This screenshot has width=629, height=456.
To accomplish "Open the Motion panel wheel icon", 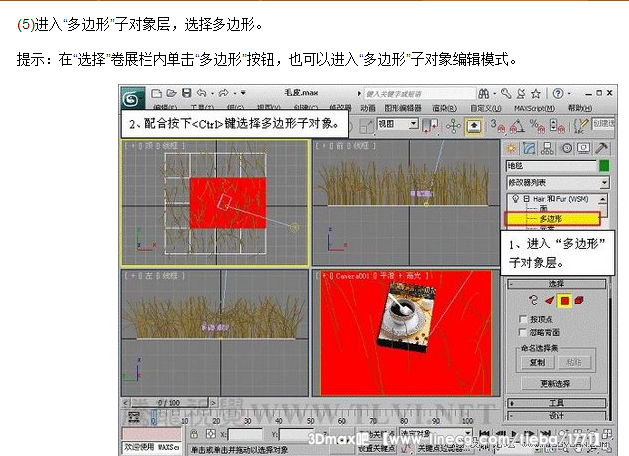I will tap(566, 148).
